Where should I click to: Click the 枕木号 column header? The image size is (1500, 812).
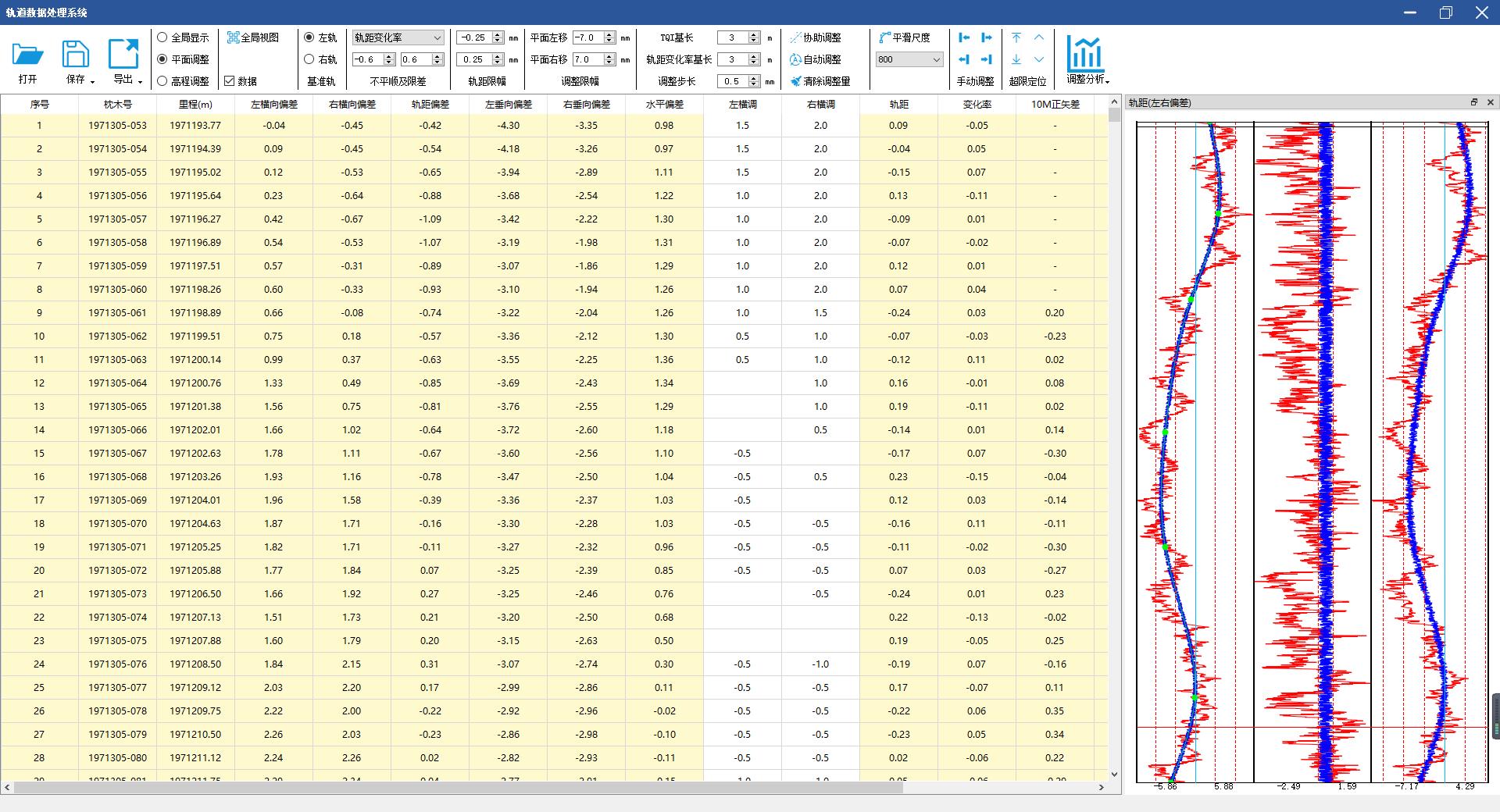(x=117, y=104)
